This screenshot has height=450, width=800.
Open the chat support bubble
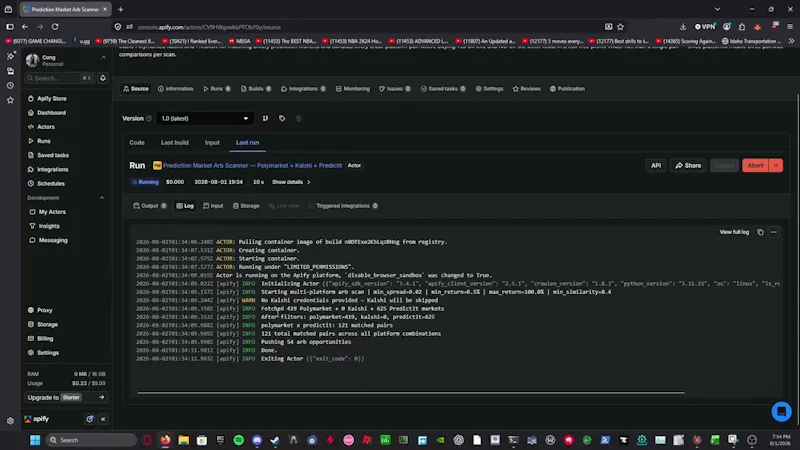(x=781, y=411)
